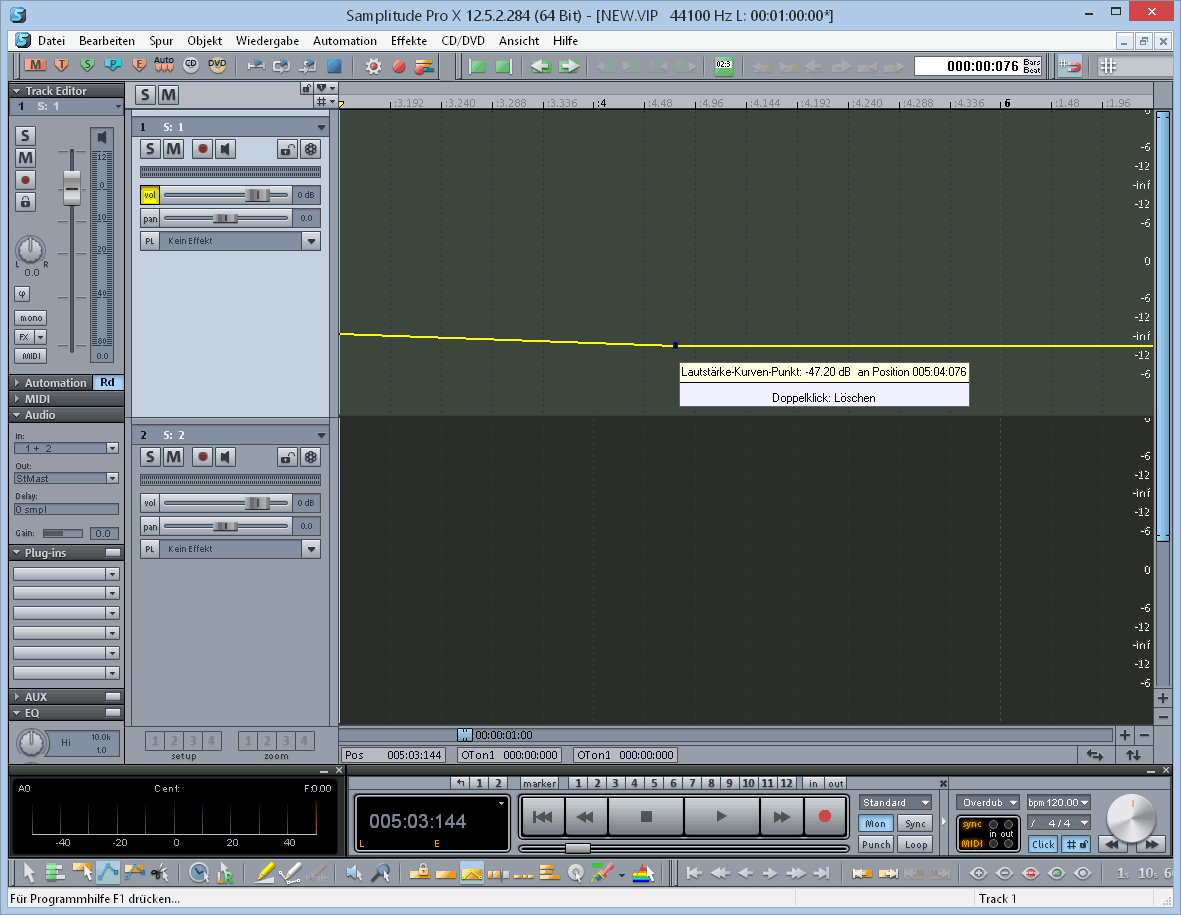Open the Spur menu
The height and width of the screenshot is (915, 1181).
pos(161,41)
